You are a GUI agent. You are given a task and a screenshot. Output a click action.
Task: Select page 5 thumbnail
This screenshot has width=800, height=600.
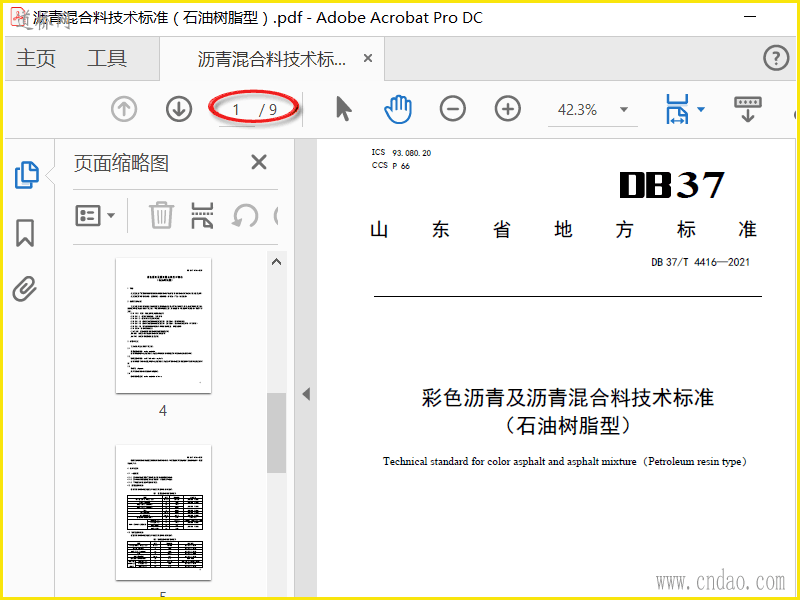(x=163, y=513)
